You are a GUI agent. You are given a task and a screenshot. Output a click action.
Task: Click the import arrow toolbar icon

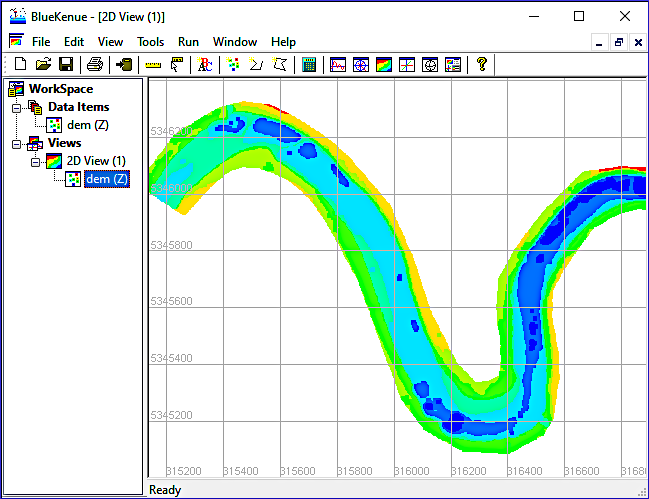pyautogui.click(x=124, y=65)
